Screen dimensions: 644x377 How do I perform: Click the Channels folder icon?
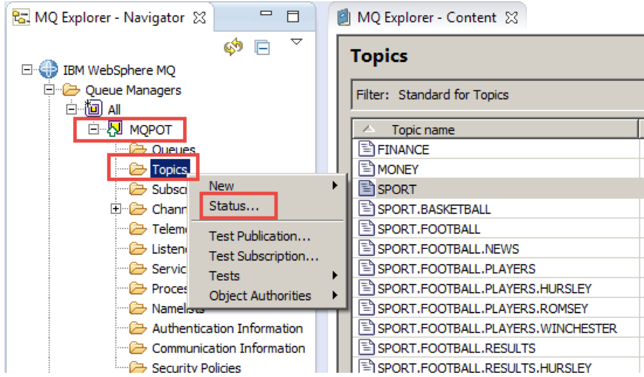(138, 209)
